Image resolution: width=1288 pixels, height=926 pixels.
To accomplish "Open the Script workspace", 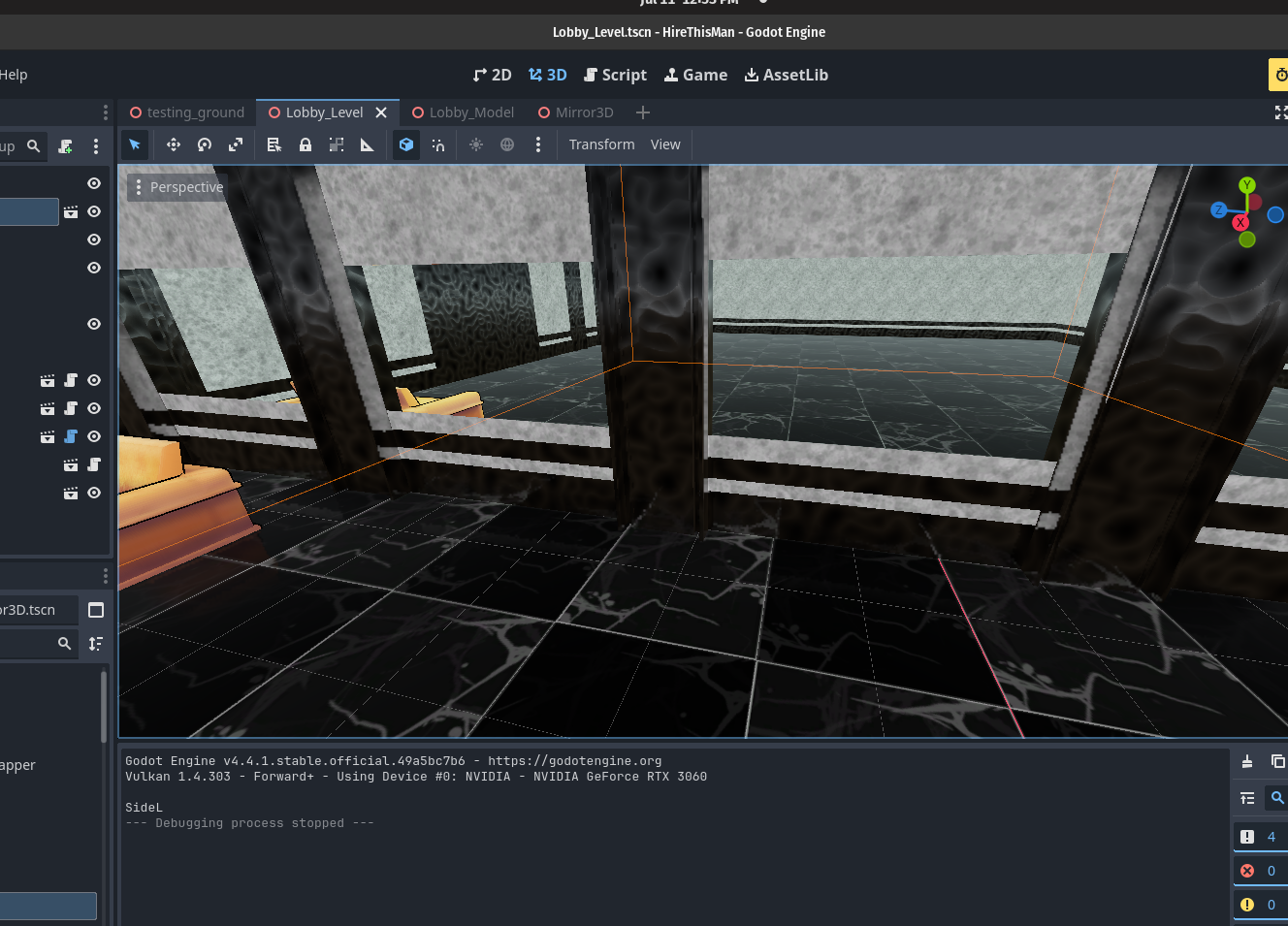I will click(x=615, y=75).
